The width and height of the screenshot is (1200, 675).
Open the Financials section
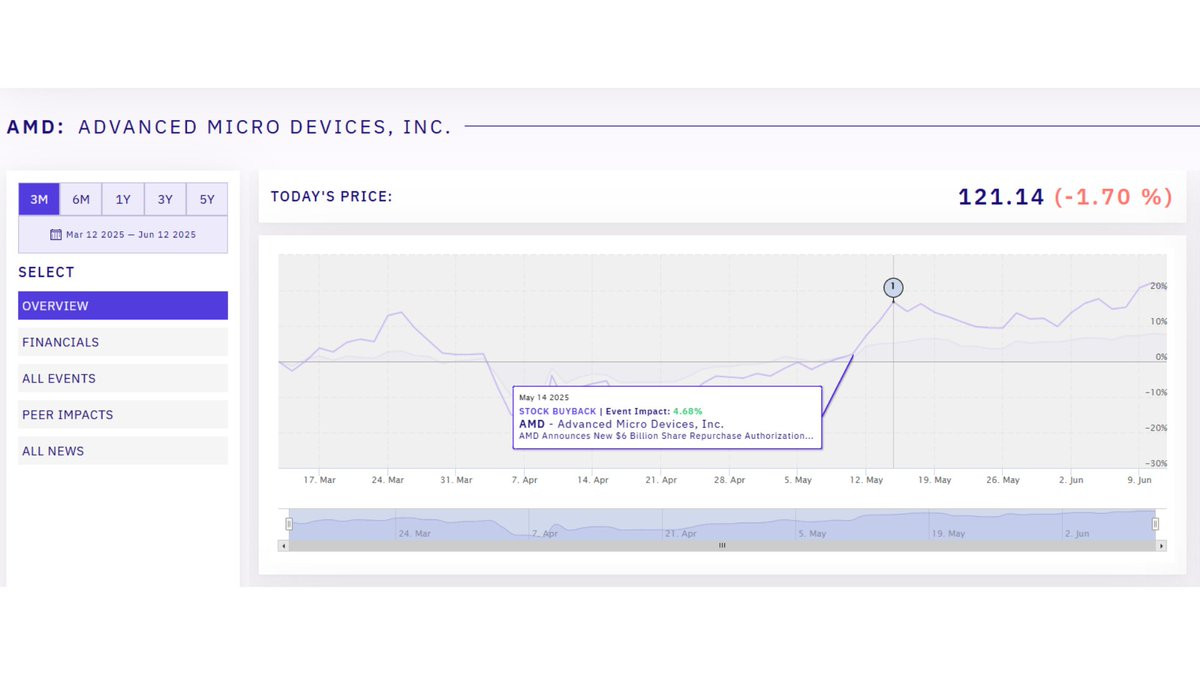123,342
